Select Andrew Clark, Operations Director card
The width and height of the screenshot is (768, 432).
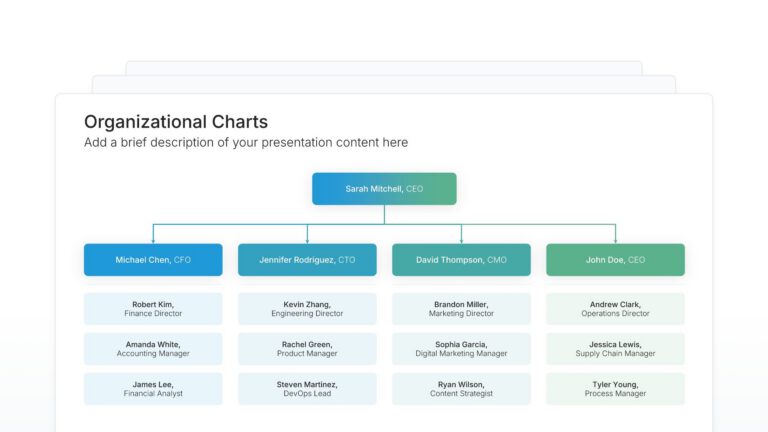tap(615, 309)
